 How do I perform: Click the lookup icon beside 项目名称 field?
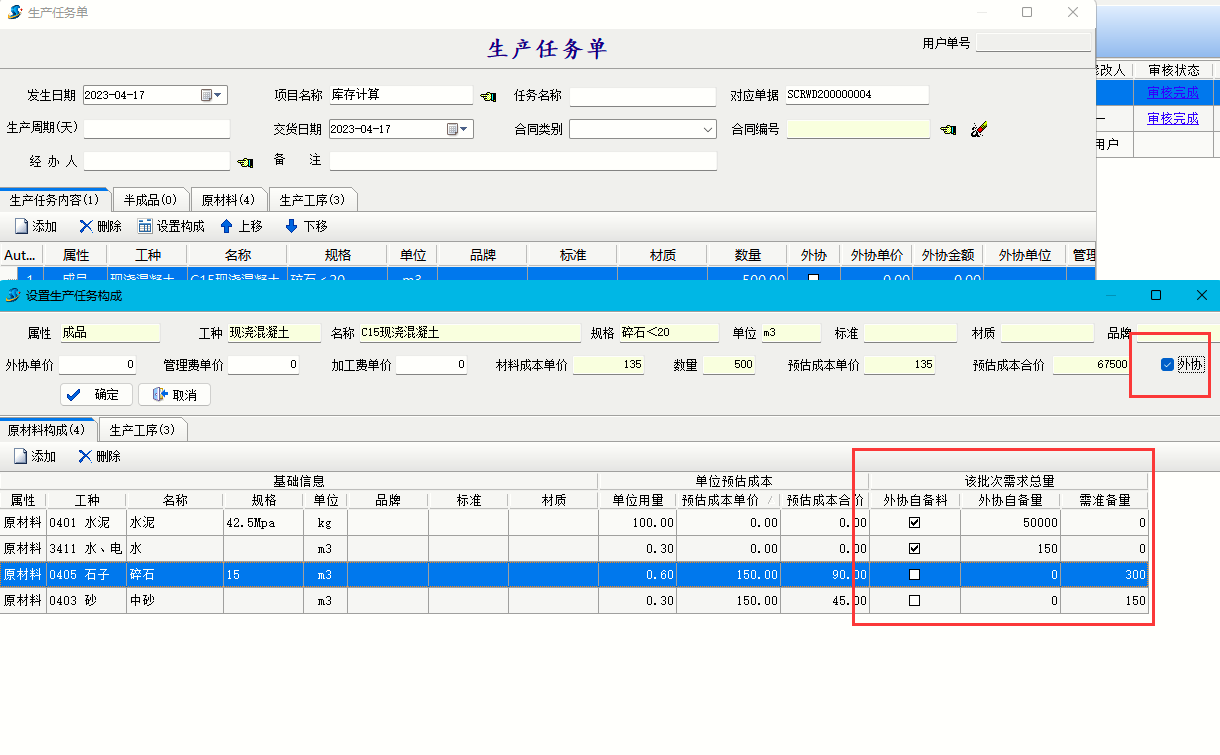tap(488, 96)
